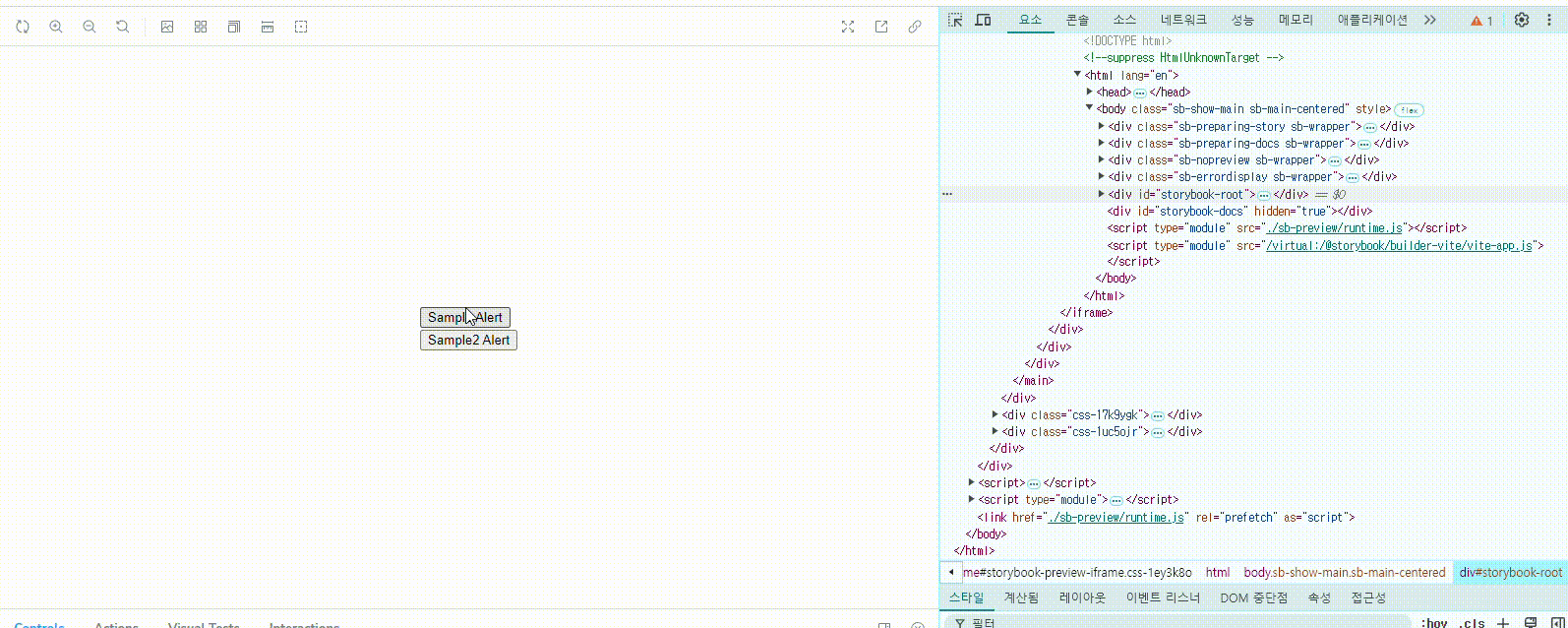1568x628 pixels.
Task: Switch to the 계산됨 pane tab
Action: (1021, 597)
